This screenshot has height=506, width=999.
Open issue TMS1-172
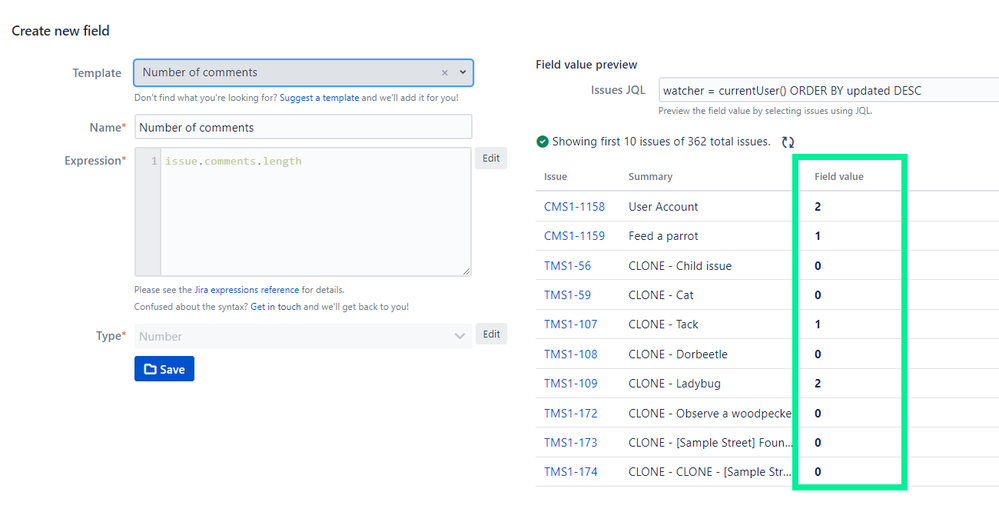click(570, 413)
